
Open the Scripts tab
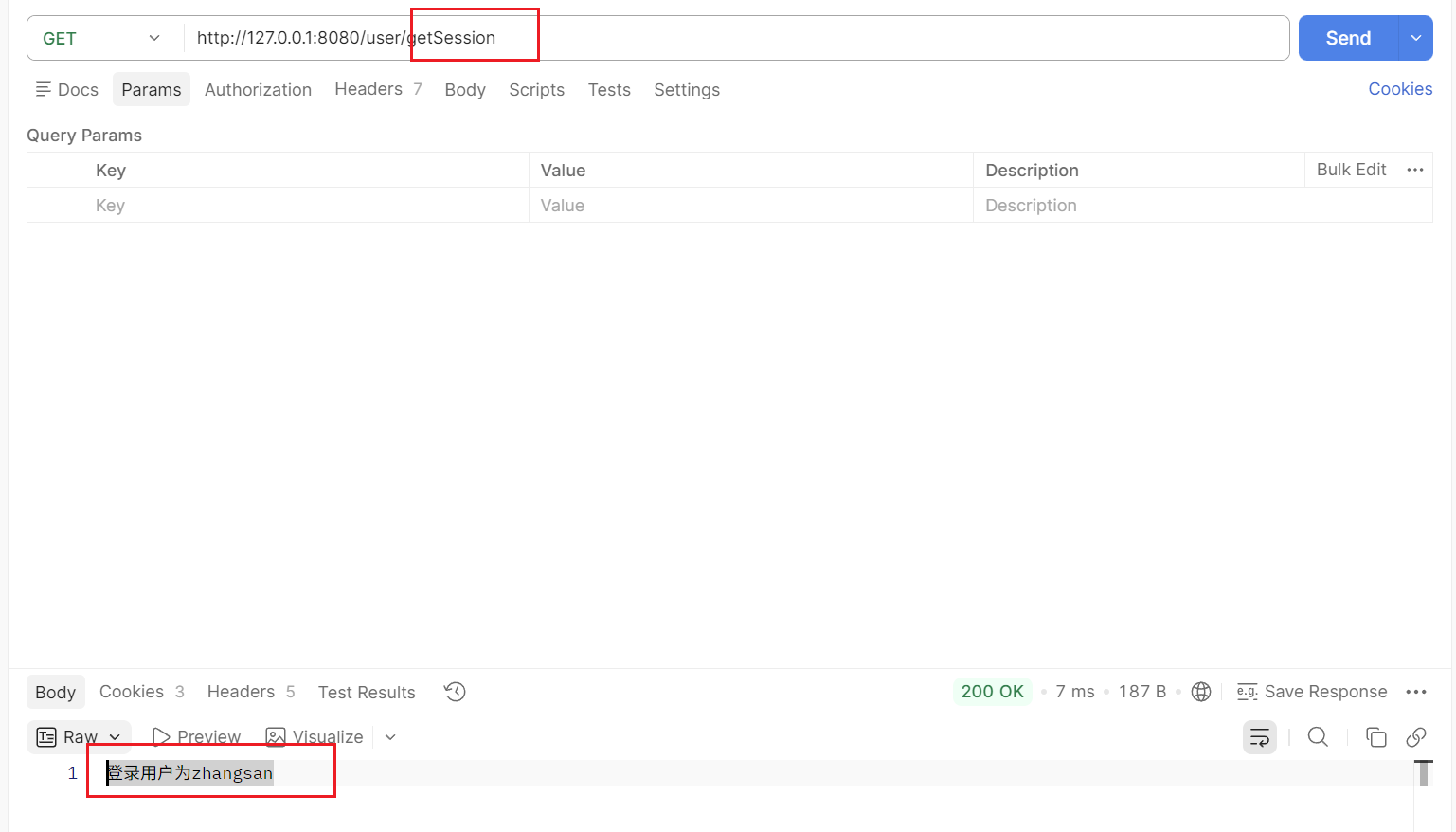[536, 89]
